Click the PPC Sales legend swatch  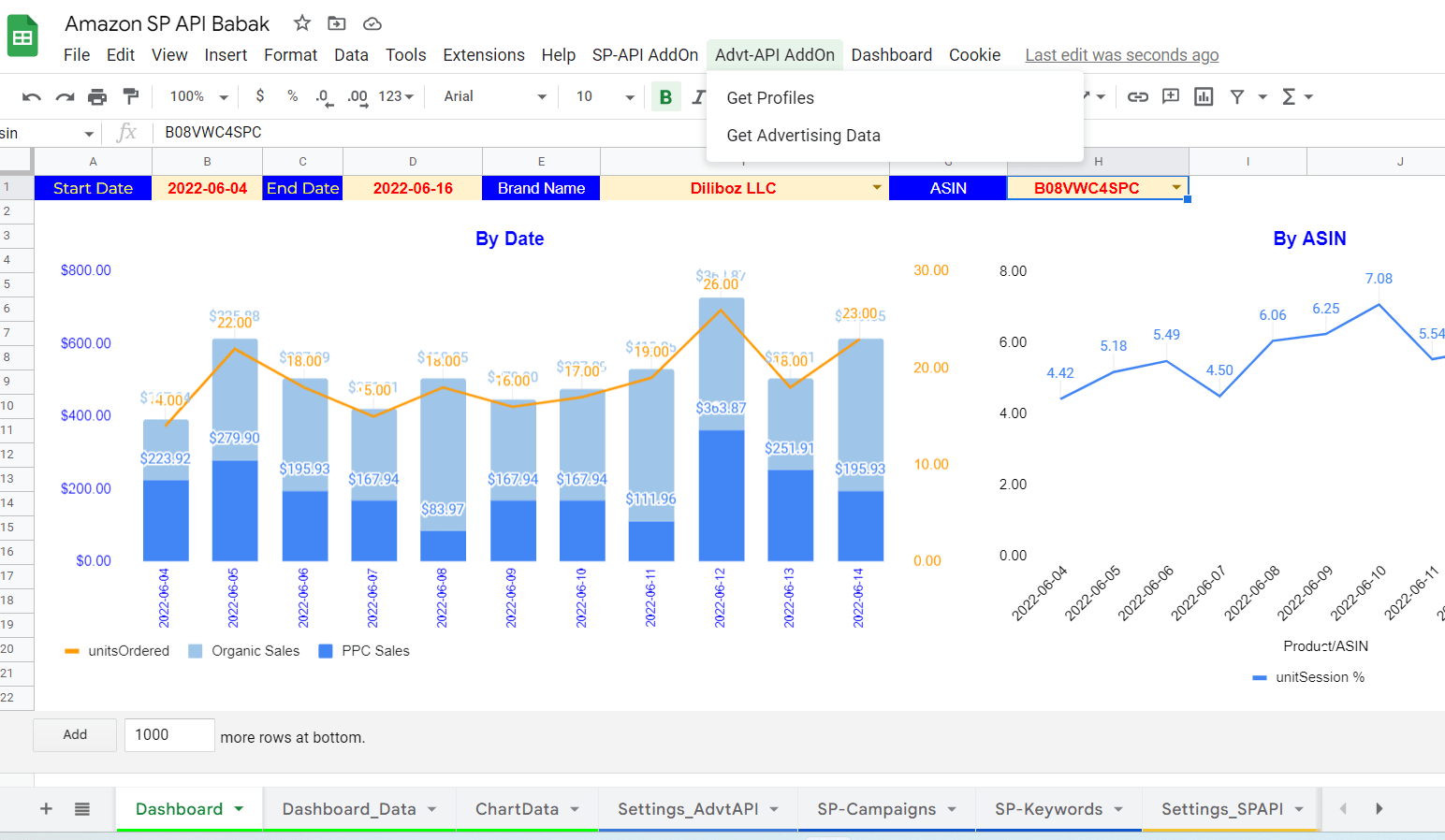[326, 651]
